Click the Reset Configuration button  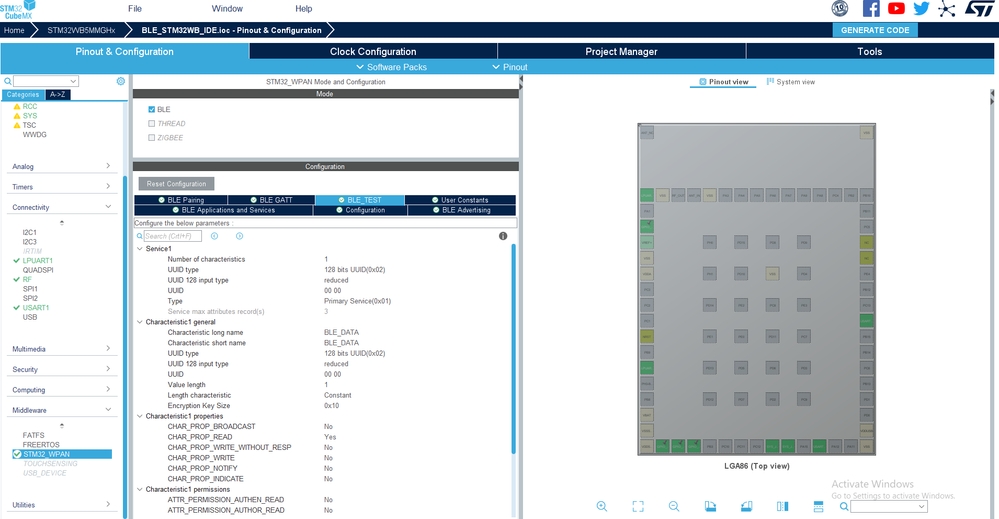click(176, 184)
